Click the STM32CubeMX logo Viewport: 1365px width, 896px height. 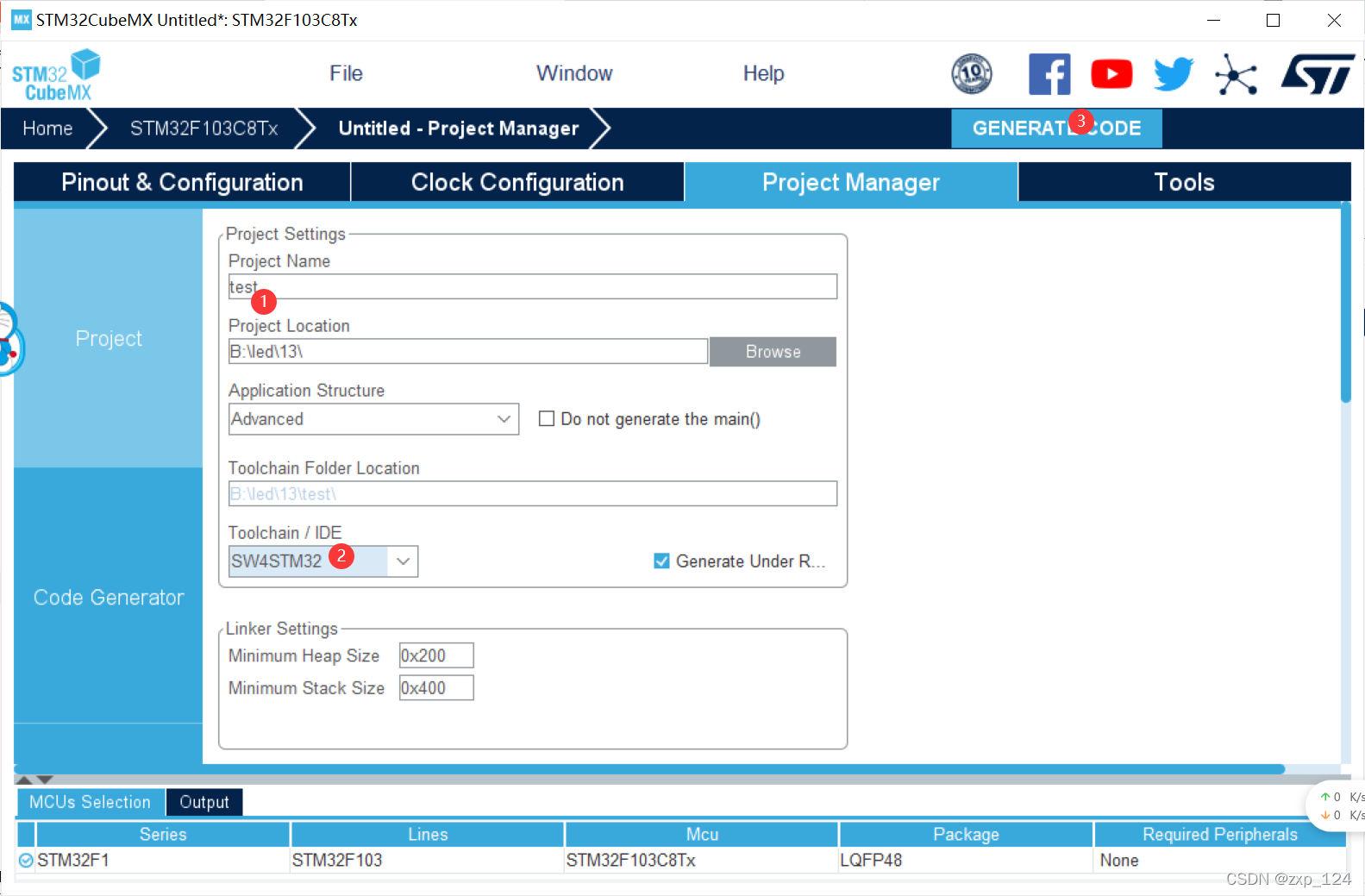56,75
